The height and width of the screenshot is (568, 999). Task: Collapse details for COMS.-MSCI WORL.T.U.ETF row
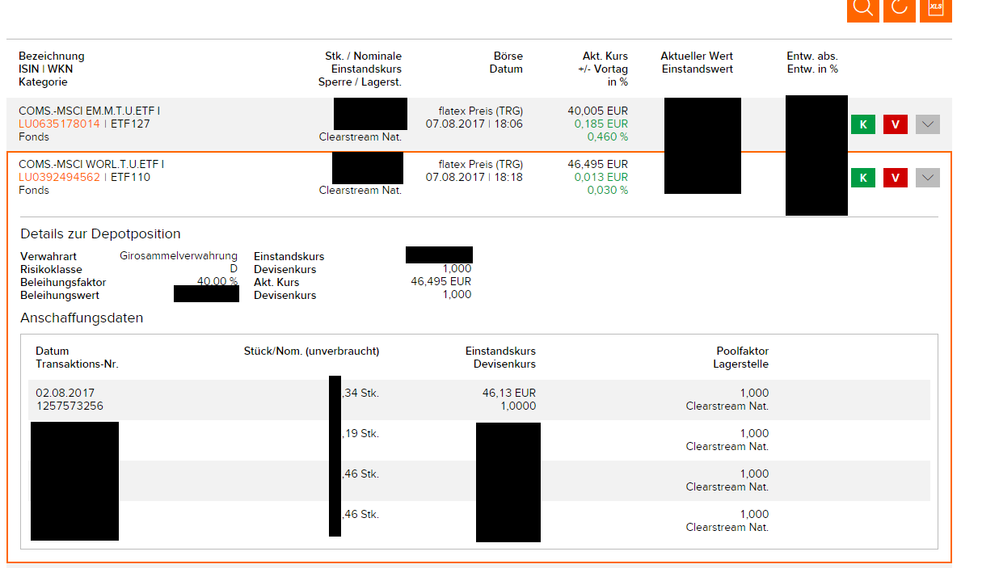coord(927,178)
